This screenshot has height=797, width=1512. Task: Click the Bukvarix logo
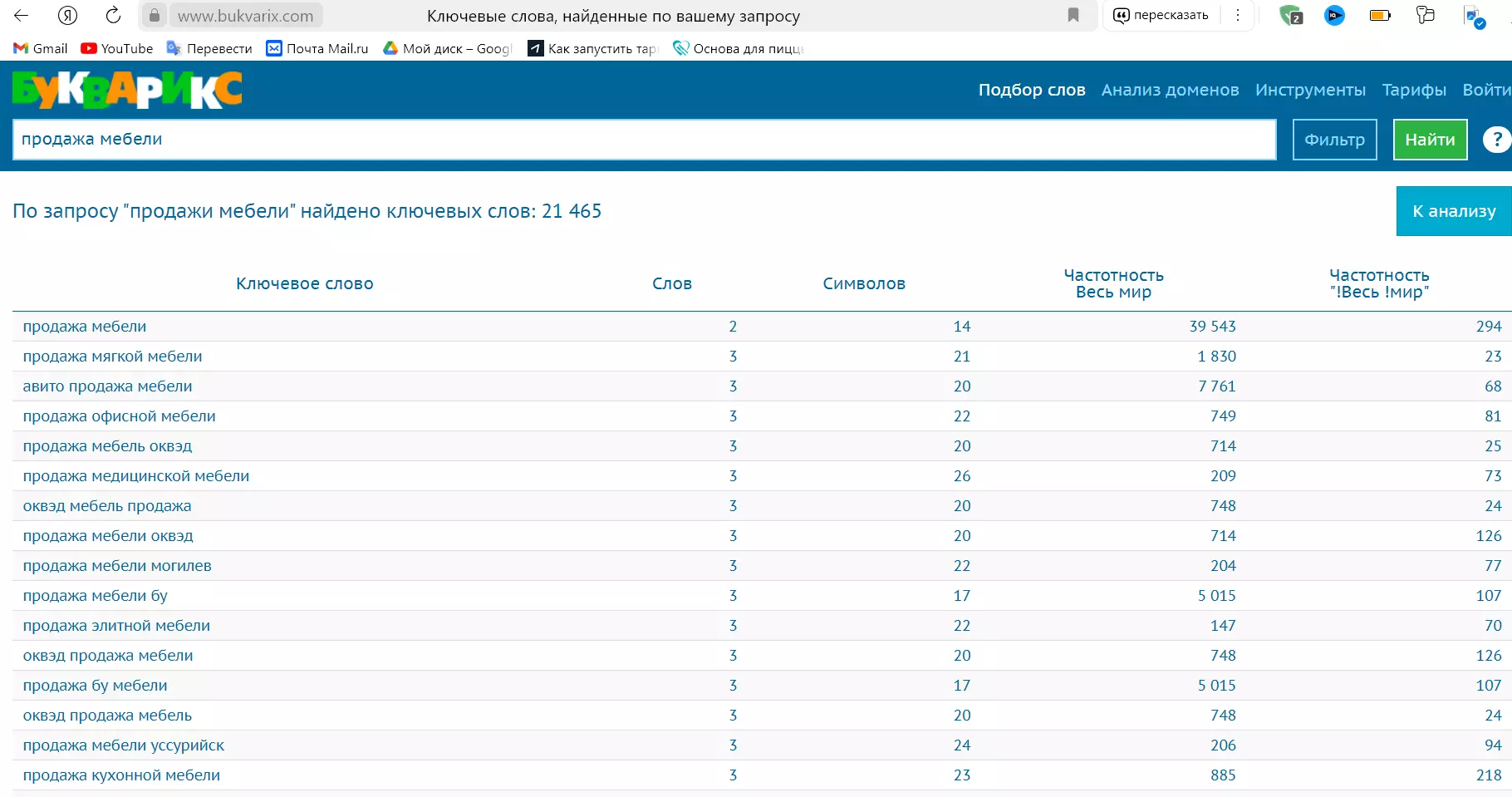click(x=127, y=90)
